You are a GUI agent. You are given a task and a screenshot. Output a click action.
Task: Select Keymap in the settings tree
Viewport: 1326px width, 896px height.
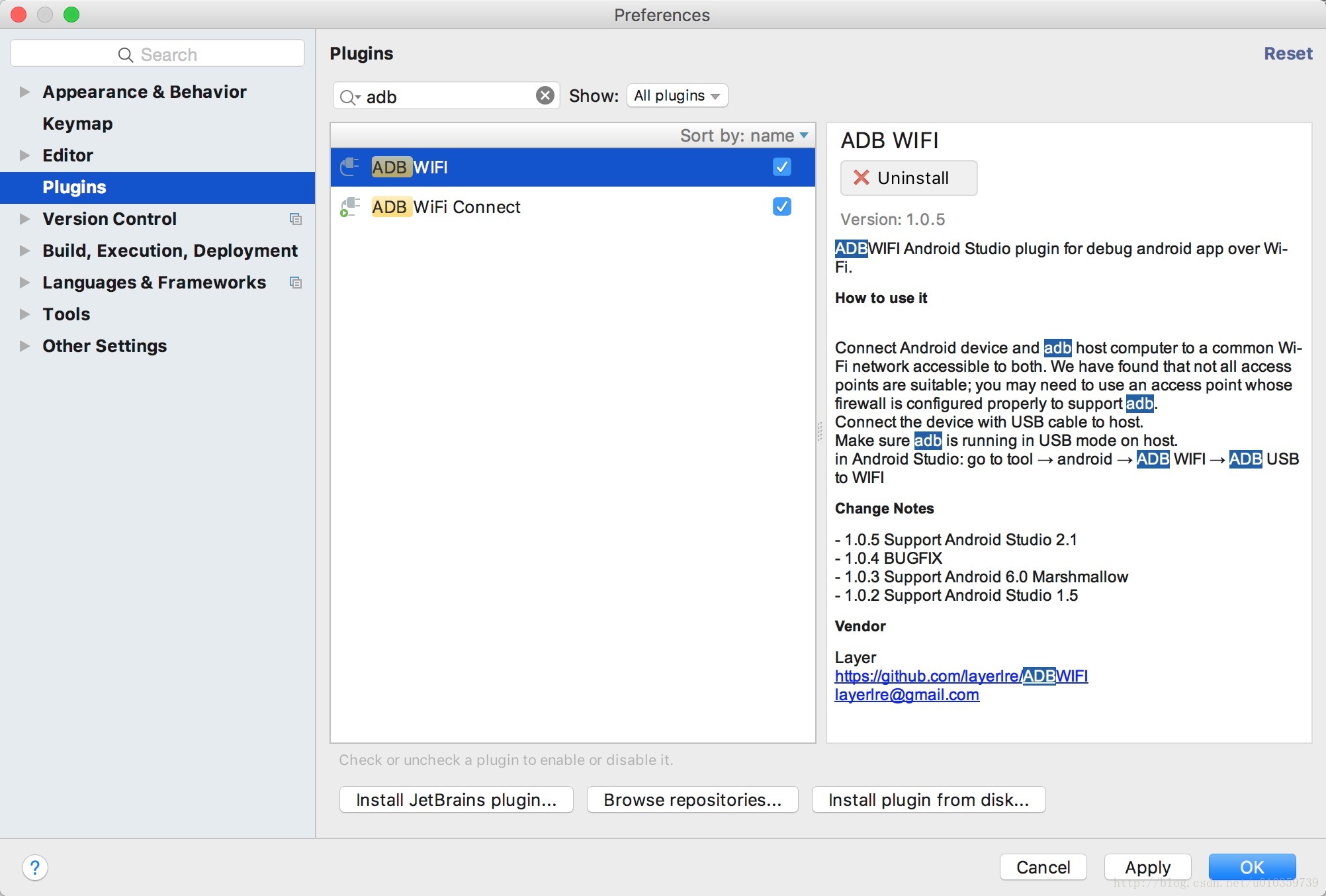[77, 124]
